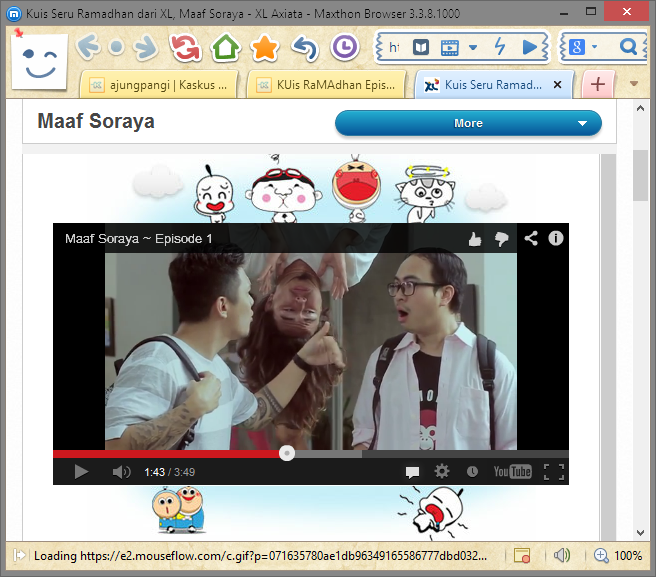Play the video
Viewport: 656px width, 577px height.
click(81, 472)
